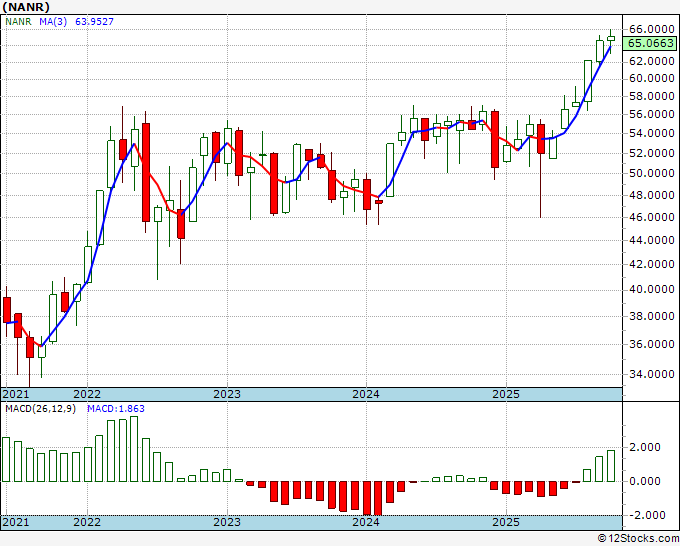680x546 pixels.
Task: Select the NANR legend label
Action: pyautogui.click(x=18, y=21)
